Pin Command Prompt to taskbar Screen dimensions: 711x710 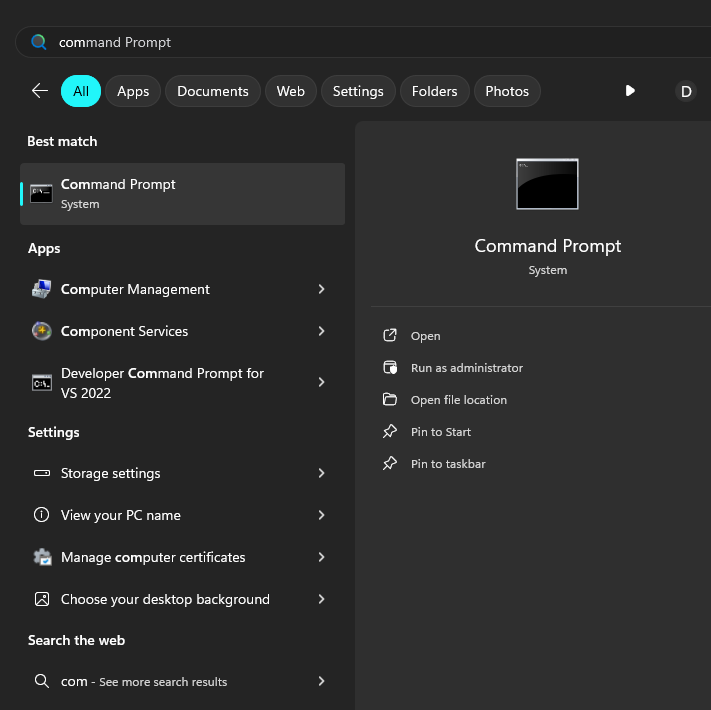pyautogui.click(x=448, y=464)
